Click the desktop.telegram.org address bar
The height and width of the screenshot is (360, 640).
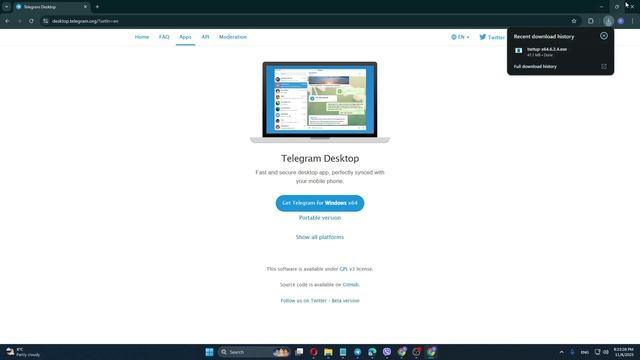tap(306, 21)
